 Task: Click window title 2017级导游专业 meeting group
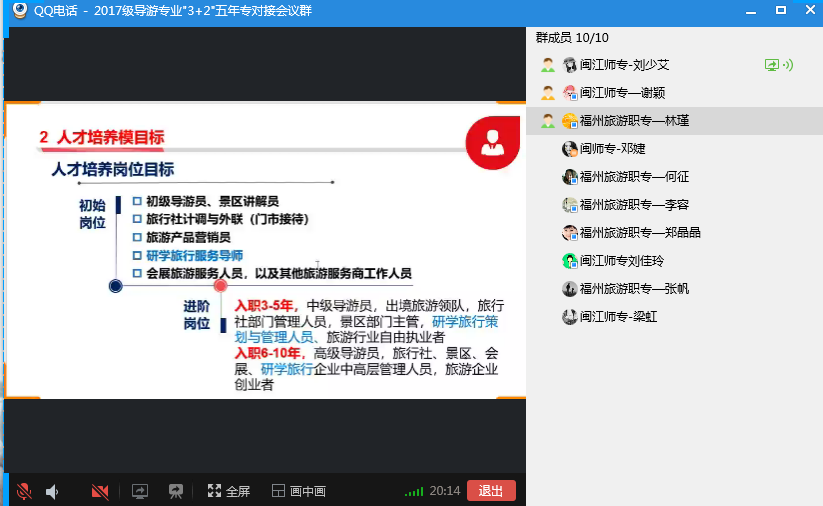tap(203, 10)
